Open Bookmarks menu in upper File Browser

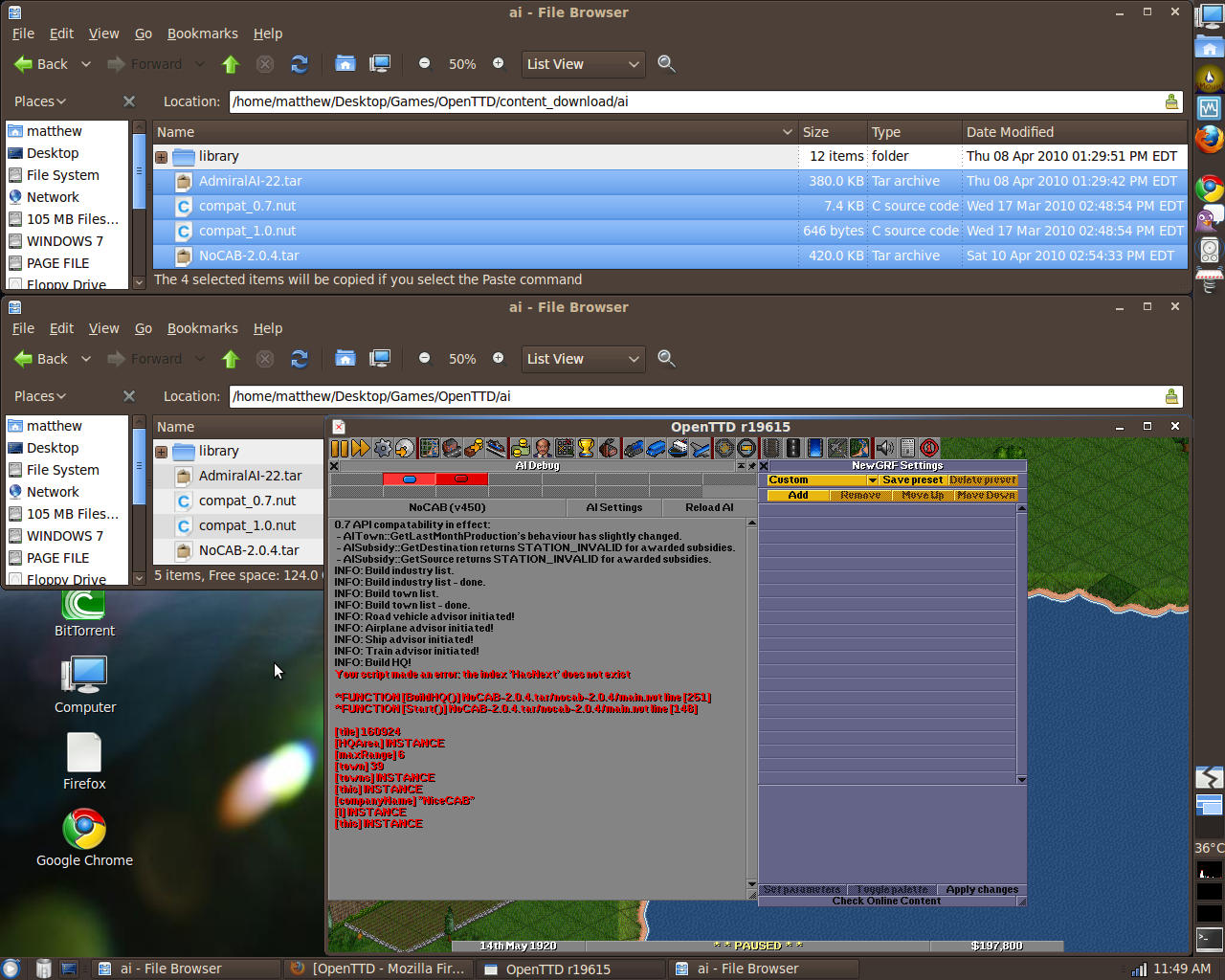point(202,33)
